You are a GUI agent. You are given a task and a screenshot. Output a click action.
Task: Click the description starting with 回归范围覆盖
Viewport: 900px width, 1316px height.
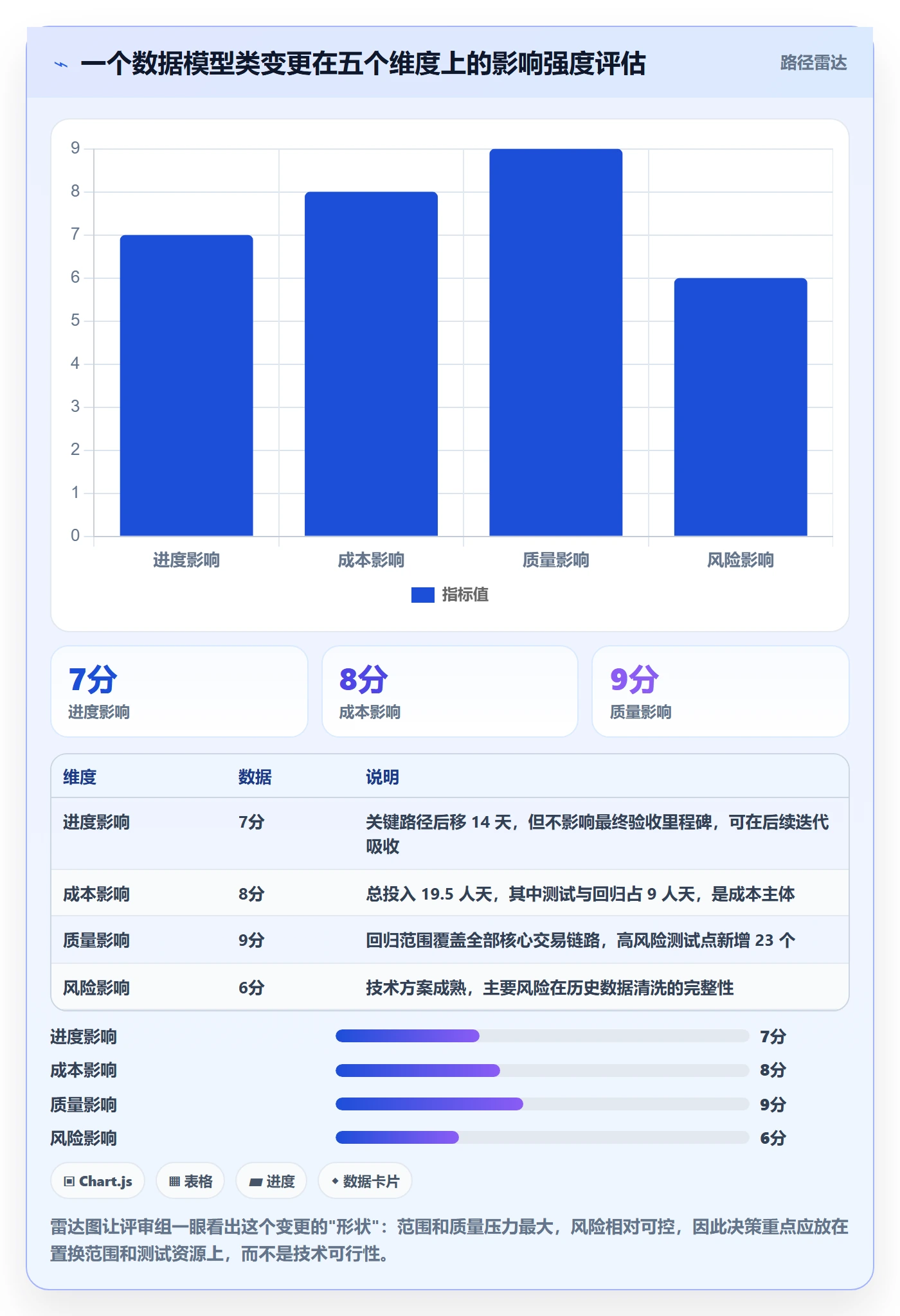tap(580, 940)
